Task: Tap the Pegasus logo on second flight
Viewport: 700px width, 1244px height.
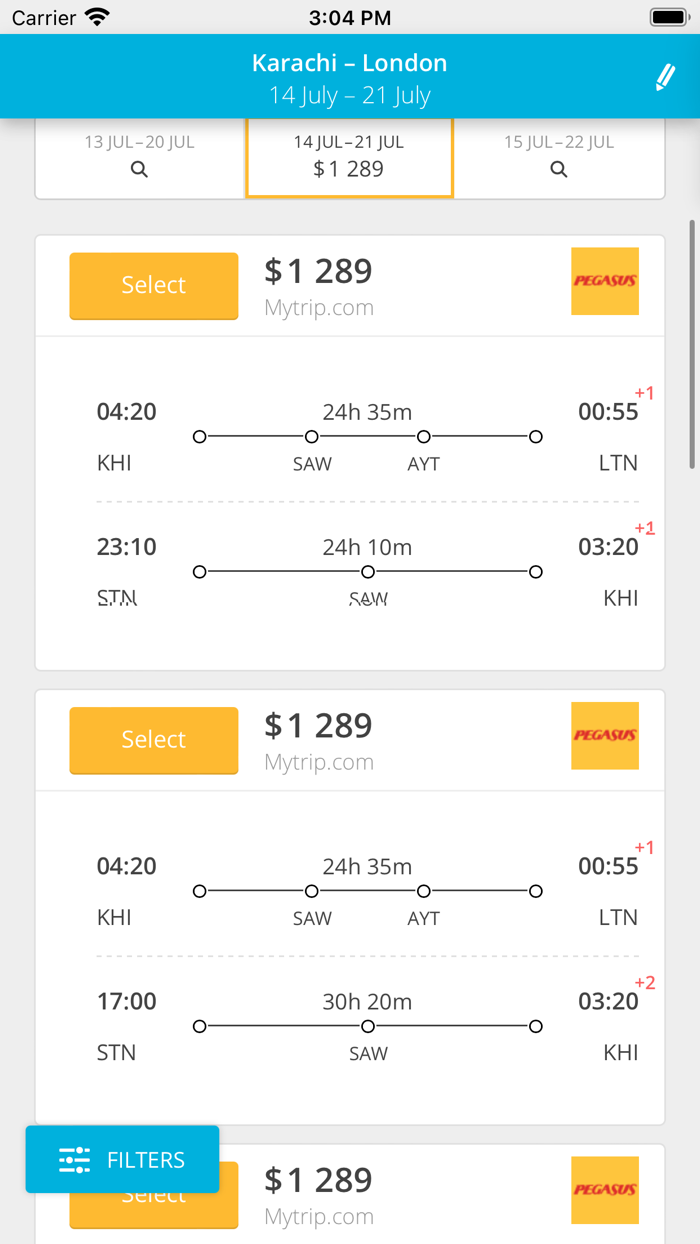Action: point(605,736)
